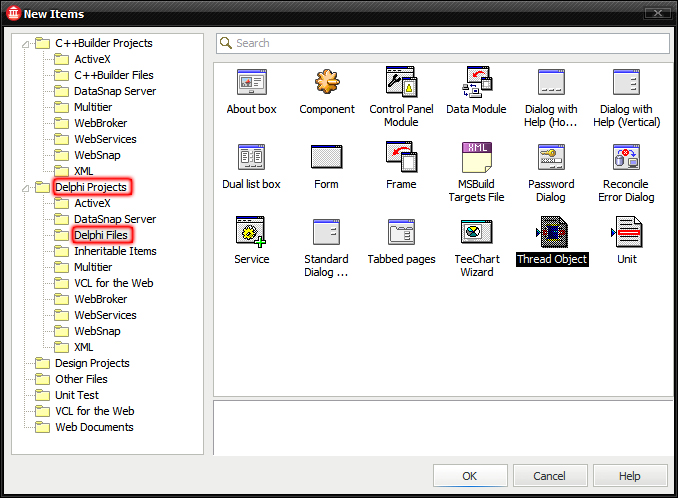
Task: Open the Help button
Action: [x=630, y=476]
